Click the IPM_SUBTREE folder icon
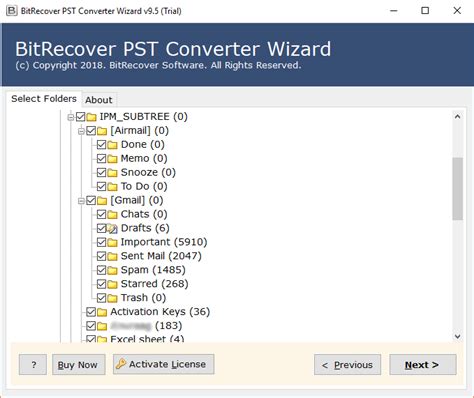The image size is (474, 398). point(91,117)
